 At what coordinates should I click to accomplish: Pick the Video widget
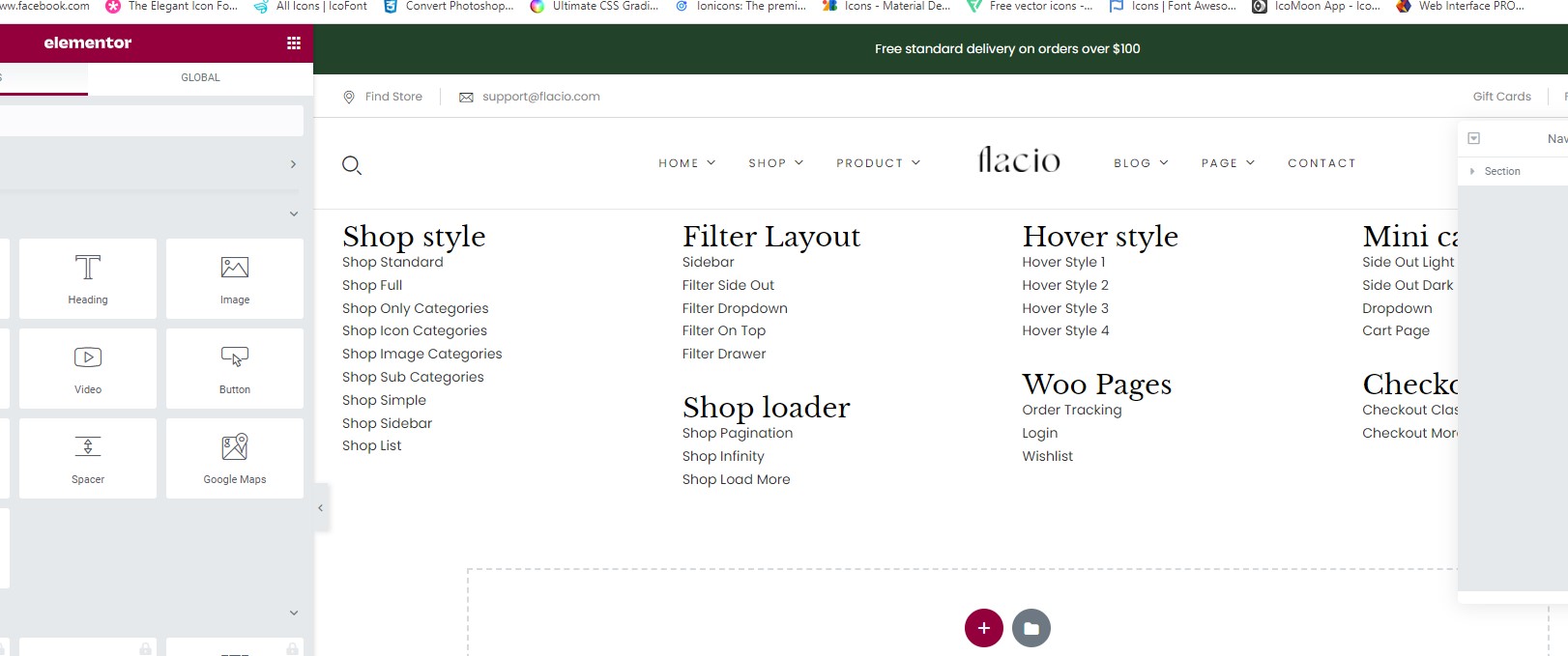click(88, 368)
